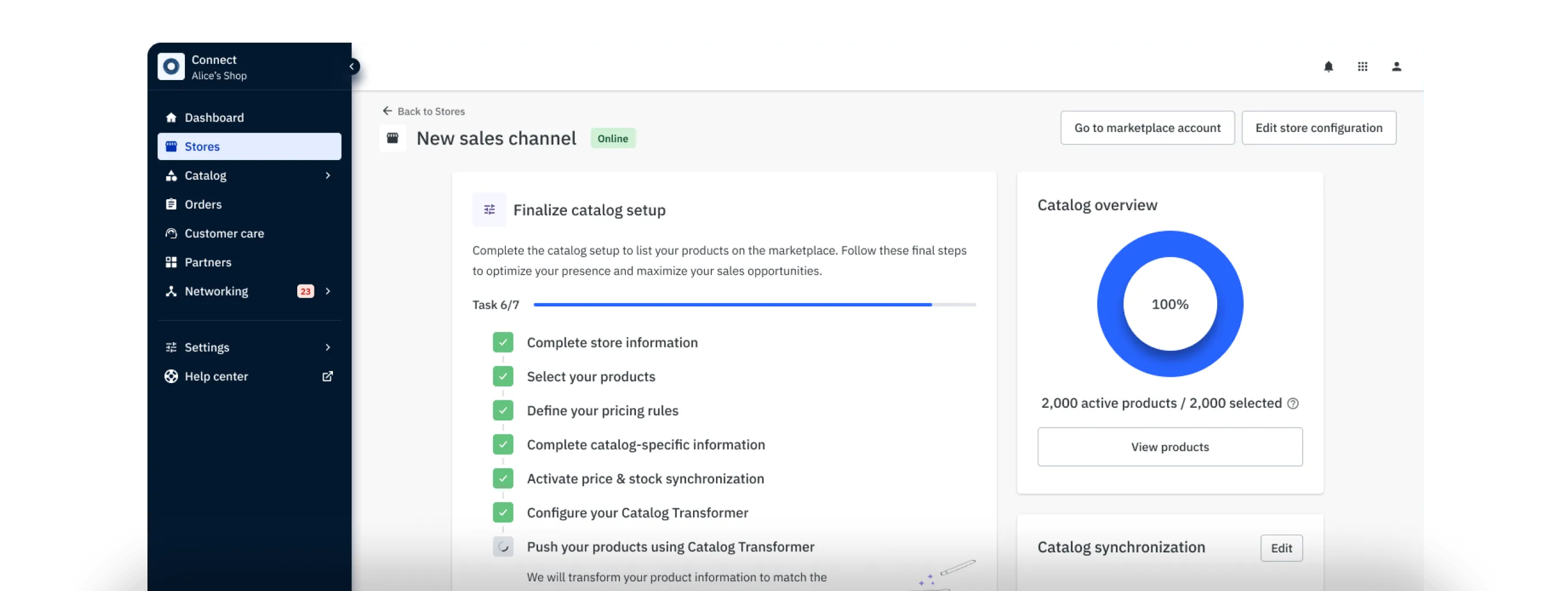
Task: Toggle the Complete store information checkbox
Action: [503, 343]
